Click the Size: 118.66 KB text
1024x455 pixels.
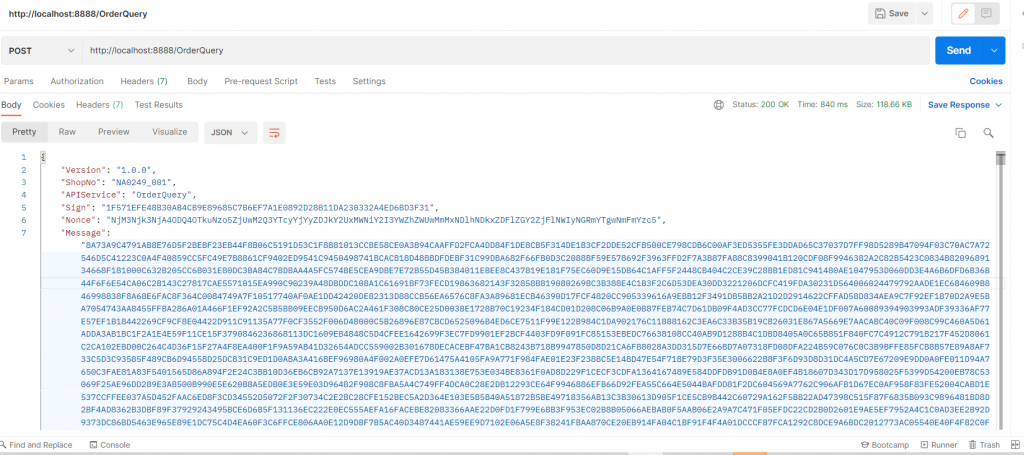pyautogui.click(x=884, y=105)
